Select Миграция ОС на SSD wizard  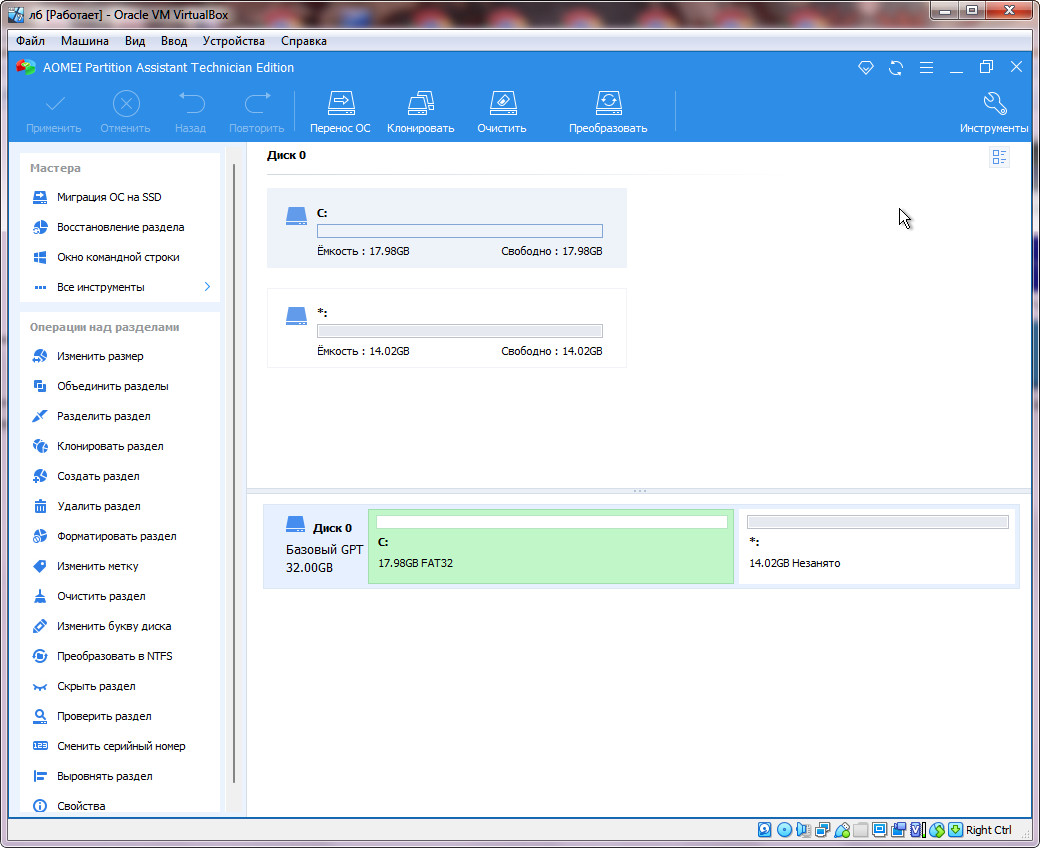[x=108, y=197]
